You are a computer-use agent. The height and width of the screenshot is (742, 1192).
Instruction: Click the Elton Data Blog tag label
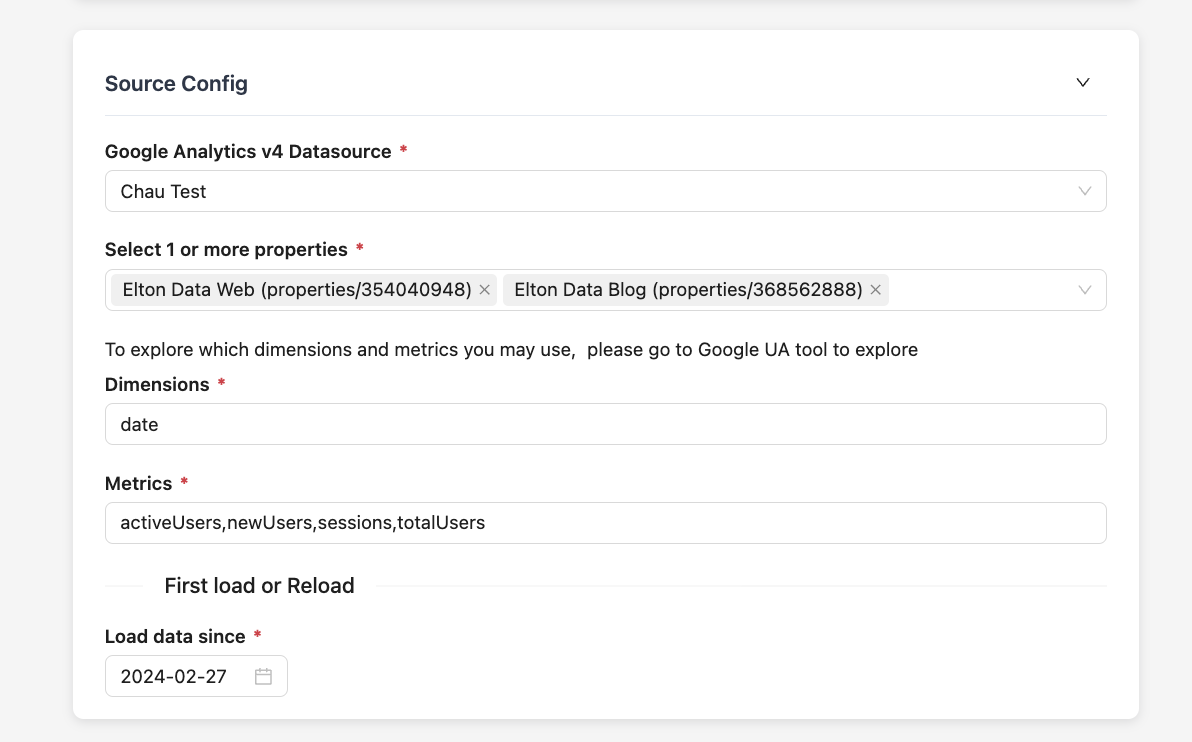tap(687, 290)
